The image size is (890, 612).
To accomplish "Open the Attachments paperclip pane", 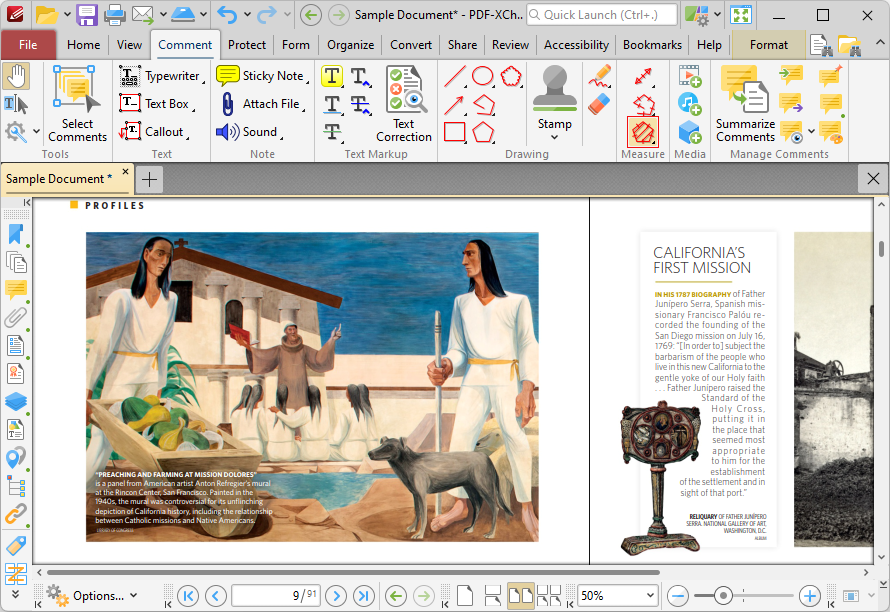I will 16,317.
